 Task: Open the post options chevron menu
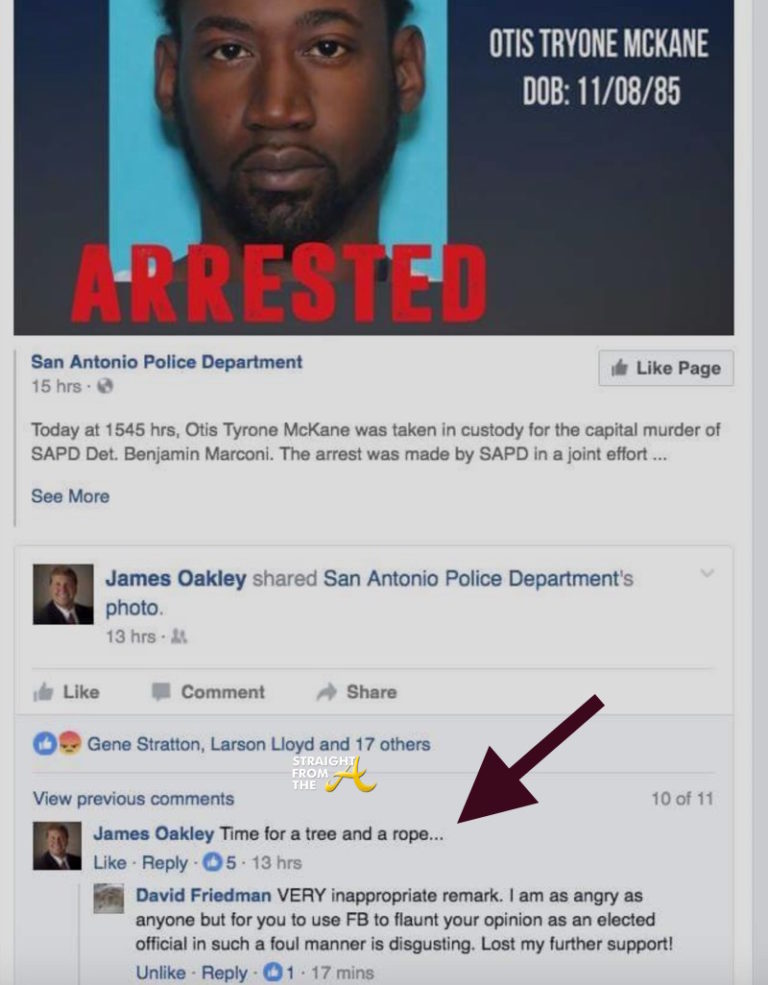(x=707, y=573)
